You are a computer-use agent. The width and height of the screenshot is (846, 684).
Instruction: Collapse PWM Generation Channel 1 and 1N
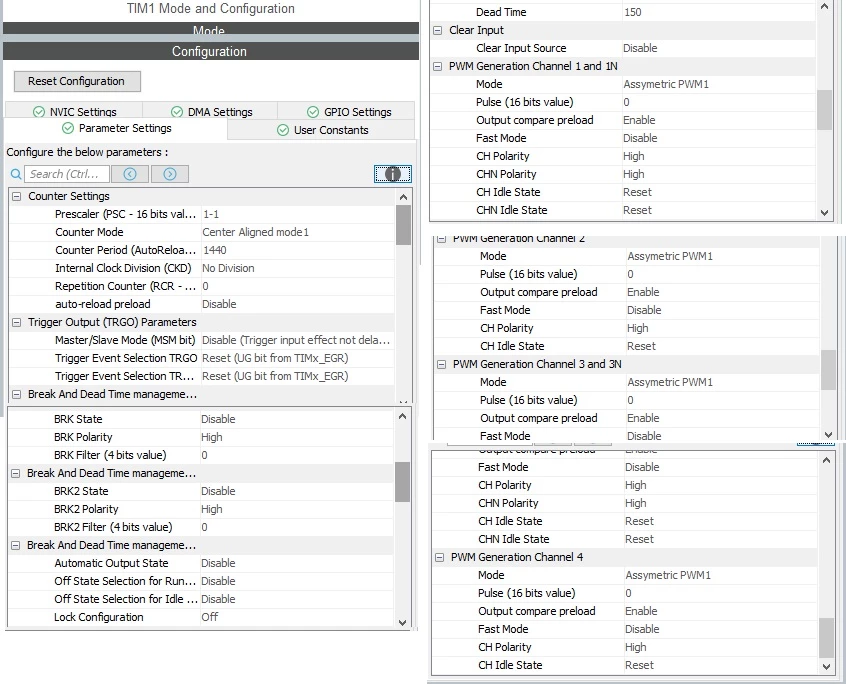438,66
